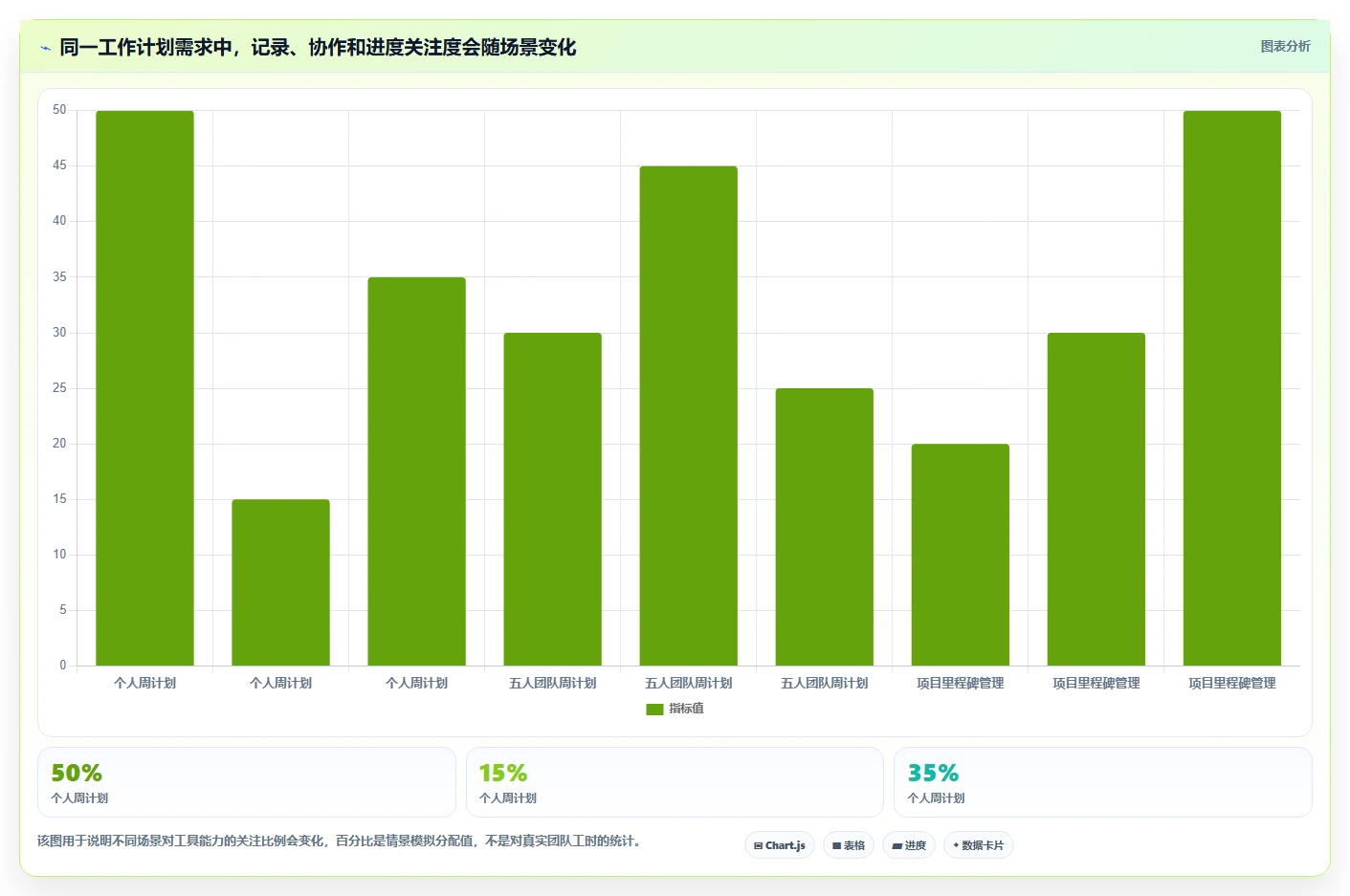Open the 35% 个人周计划 stat card

(x=1102, y=782)
